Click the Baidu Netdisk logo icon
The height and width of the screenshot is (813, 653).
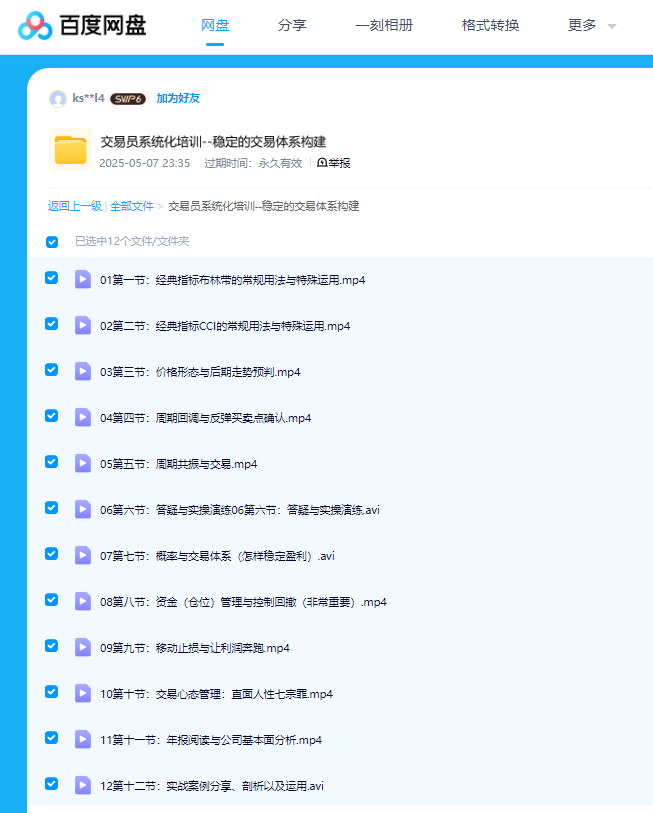34,26
